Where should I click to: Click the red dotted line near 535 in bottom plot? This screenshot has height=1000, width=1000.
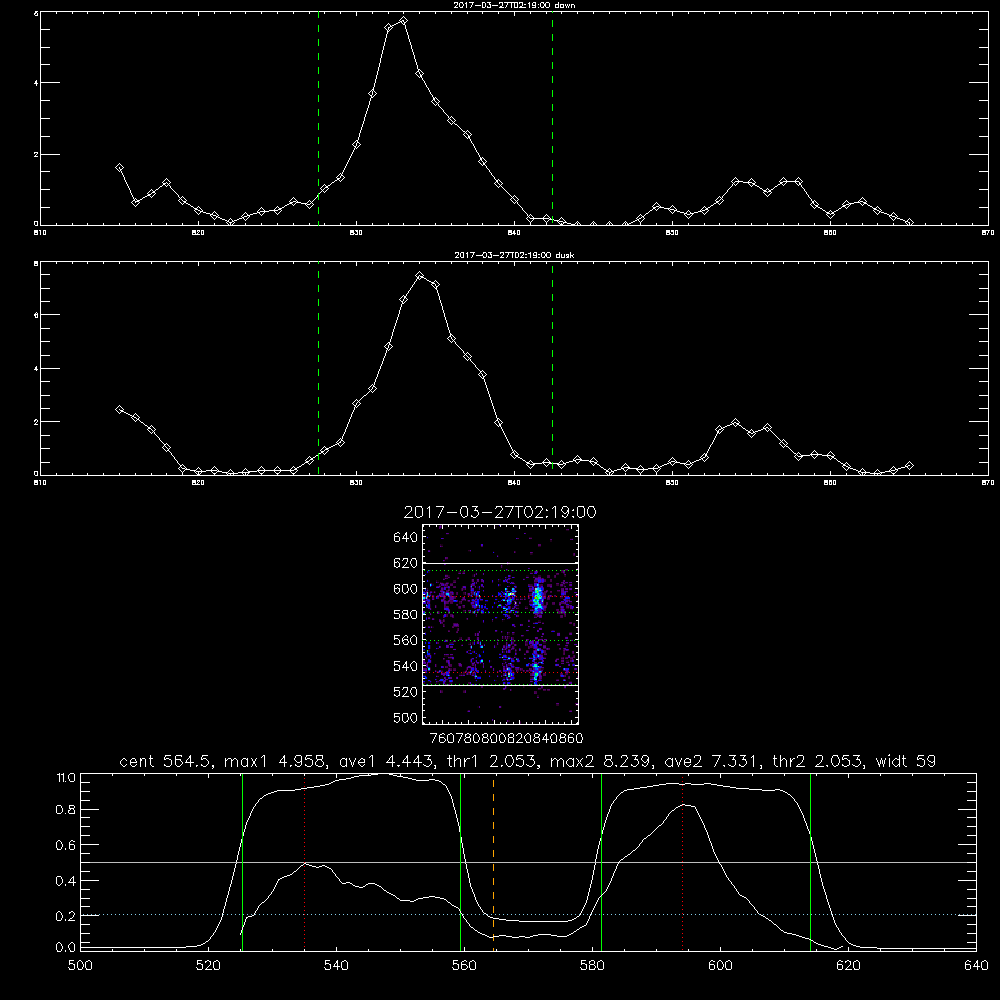point(305,862)
